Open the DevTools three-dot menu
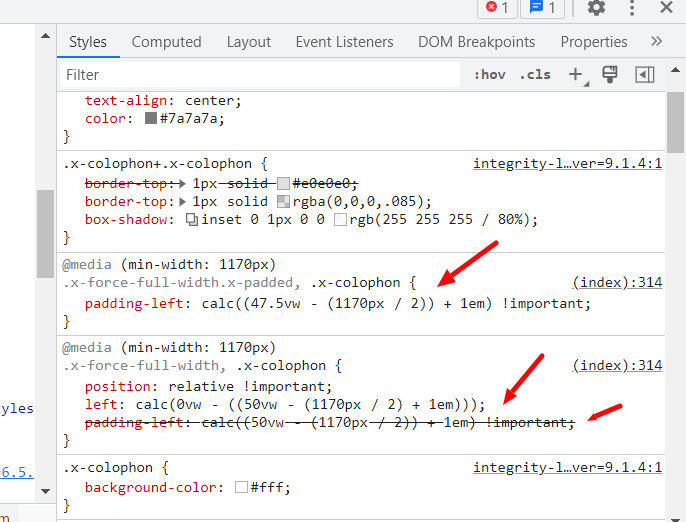This screenshot has width=686, height=522. click(632, 8)
